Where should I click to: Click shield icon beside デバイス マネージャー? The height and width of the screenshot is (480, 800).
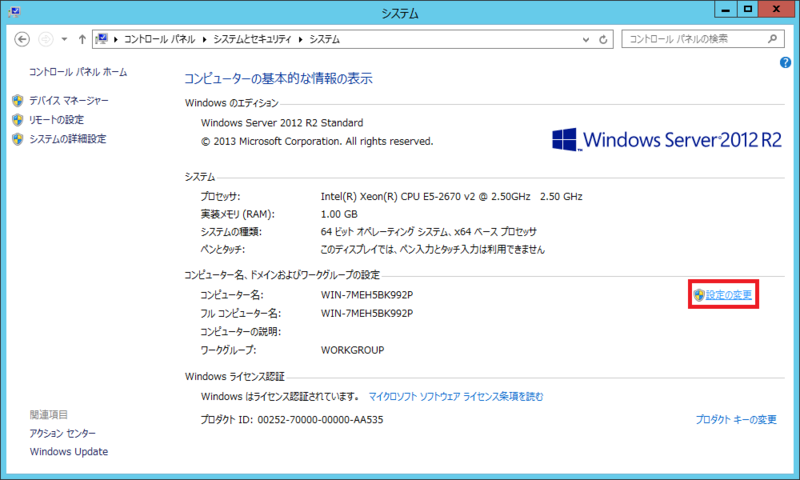[18, 100]
